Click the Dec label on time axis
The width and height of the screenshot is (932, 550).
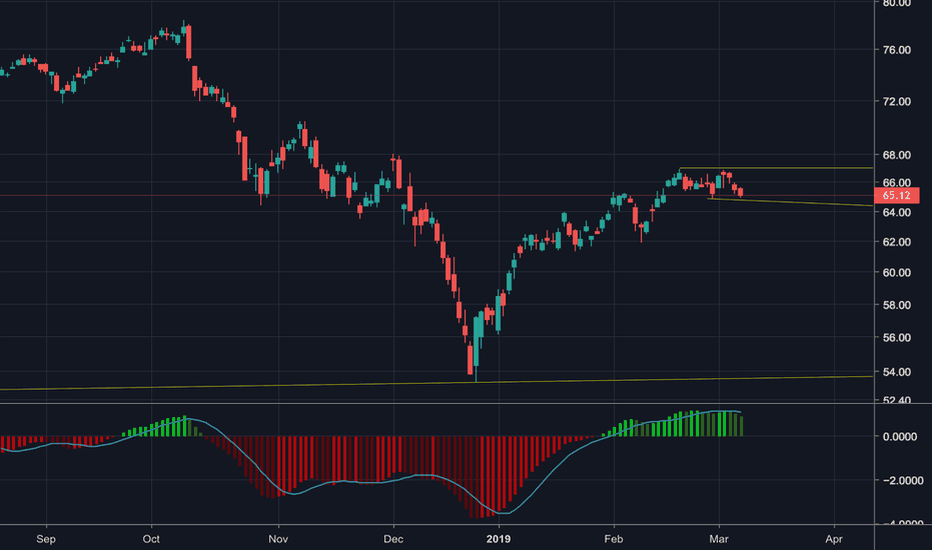click(393, 539)
